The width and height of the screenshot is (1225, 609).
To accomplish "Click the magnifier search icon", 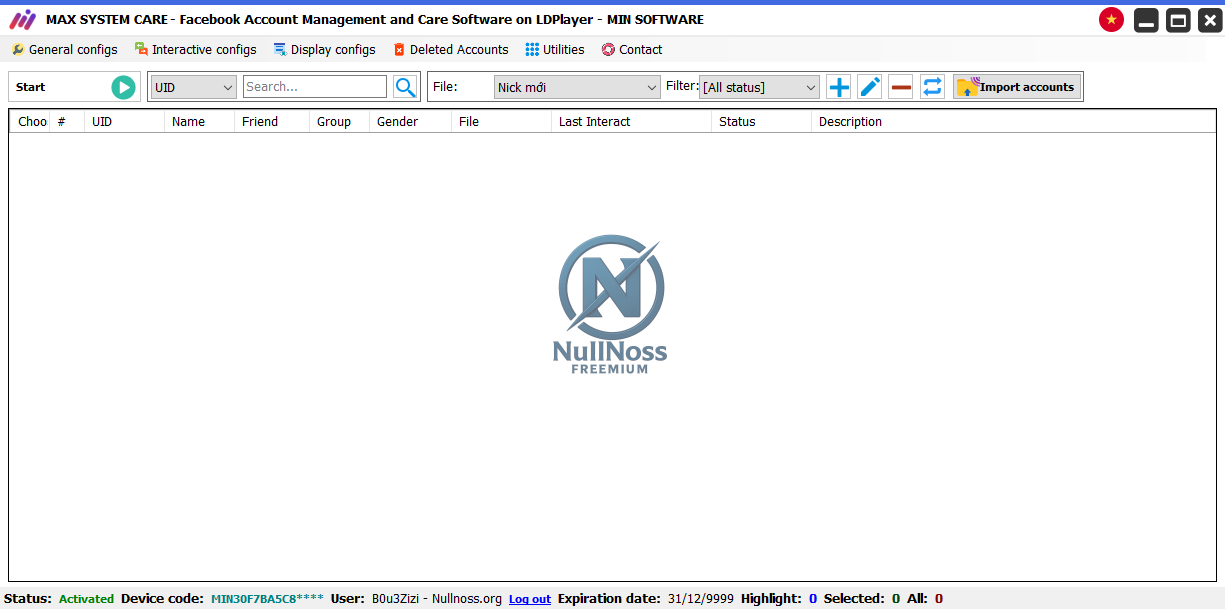I will 405,87.
